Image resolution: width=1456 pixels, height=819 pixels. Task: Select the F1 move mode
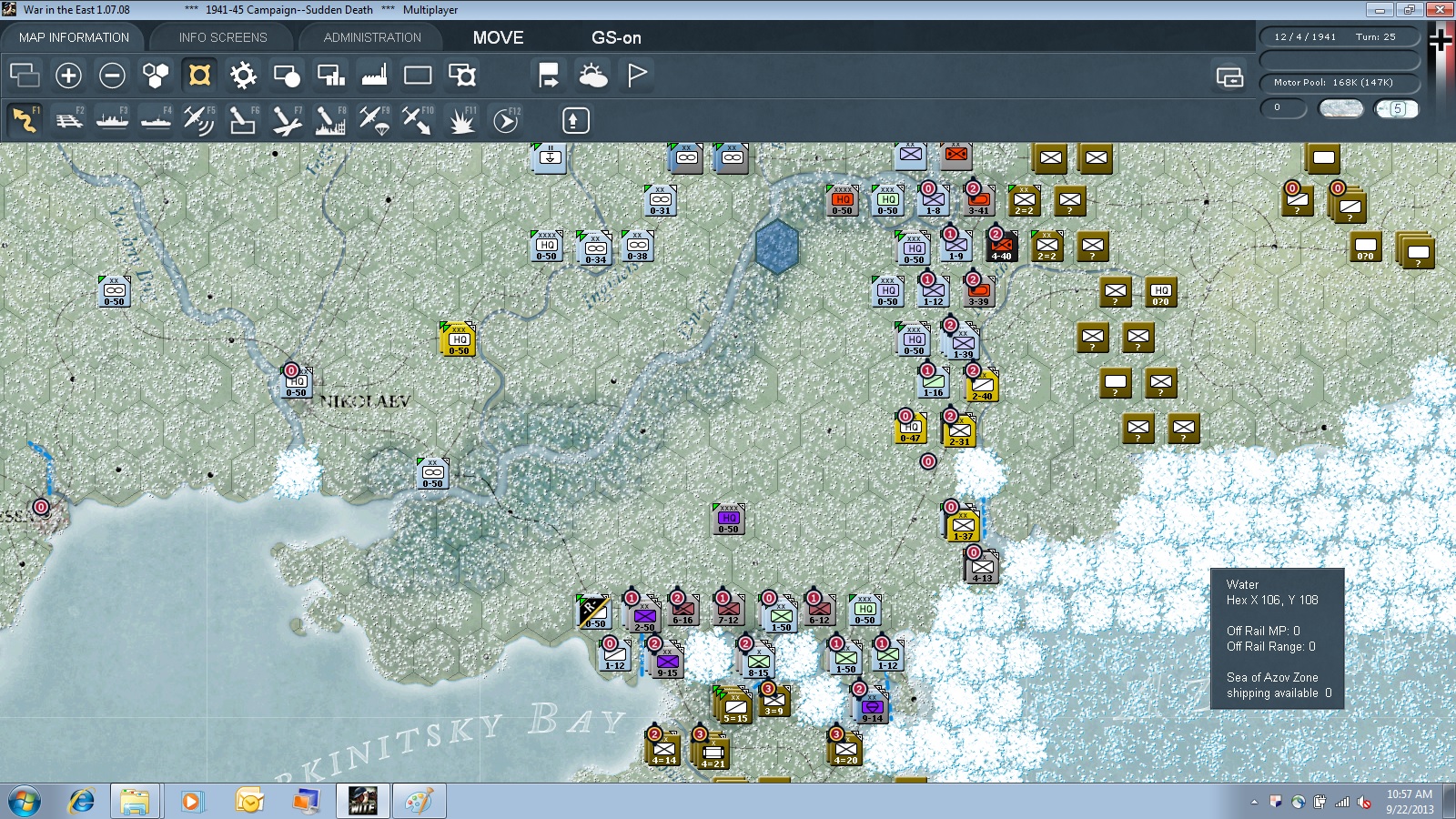[25, 120]
